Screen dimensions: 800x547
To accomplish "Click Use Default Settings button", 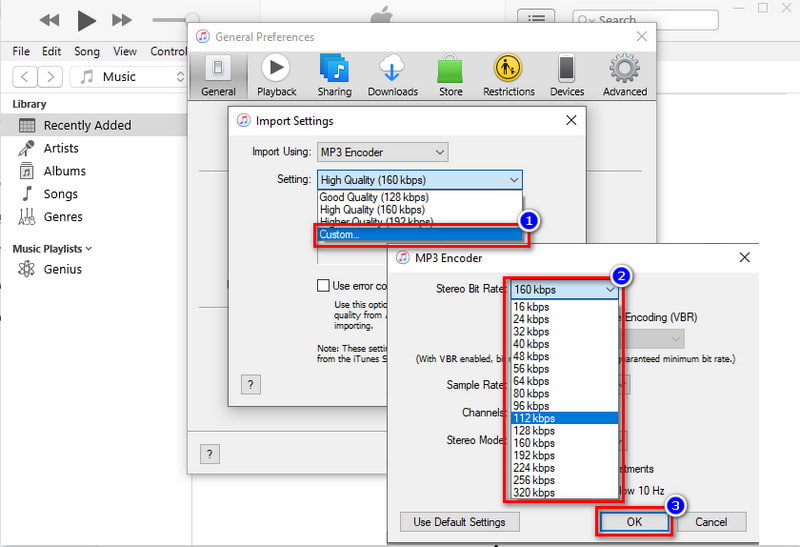I will click(x=460, y=522).
